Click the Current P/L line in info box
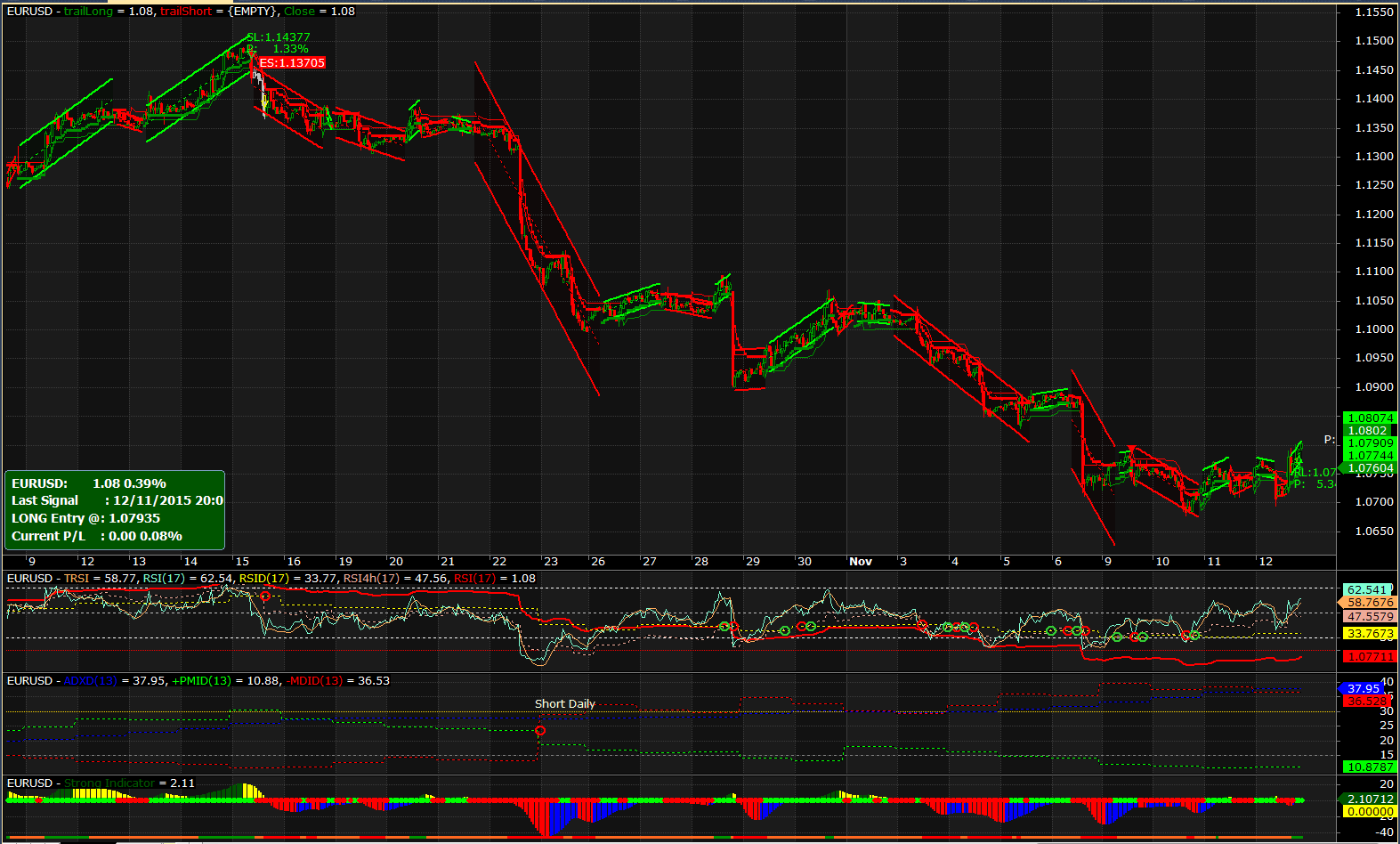 pyautogui.click(x=96, y=536)
